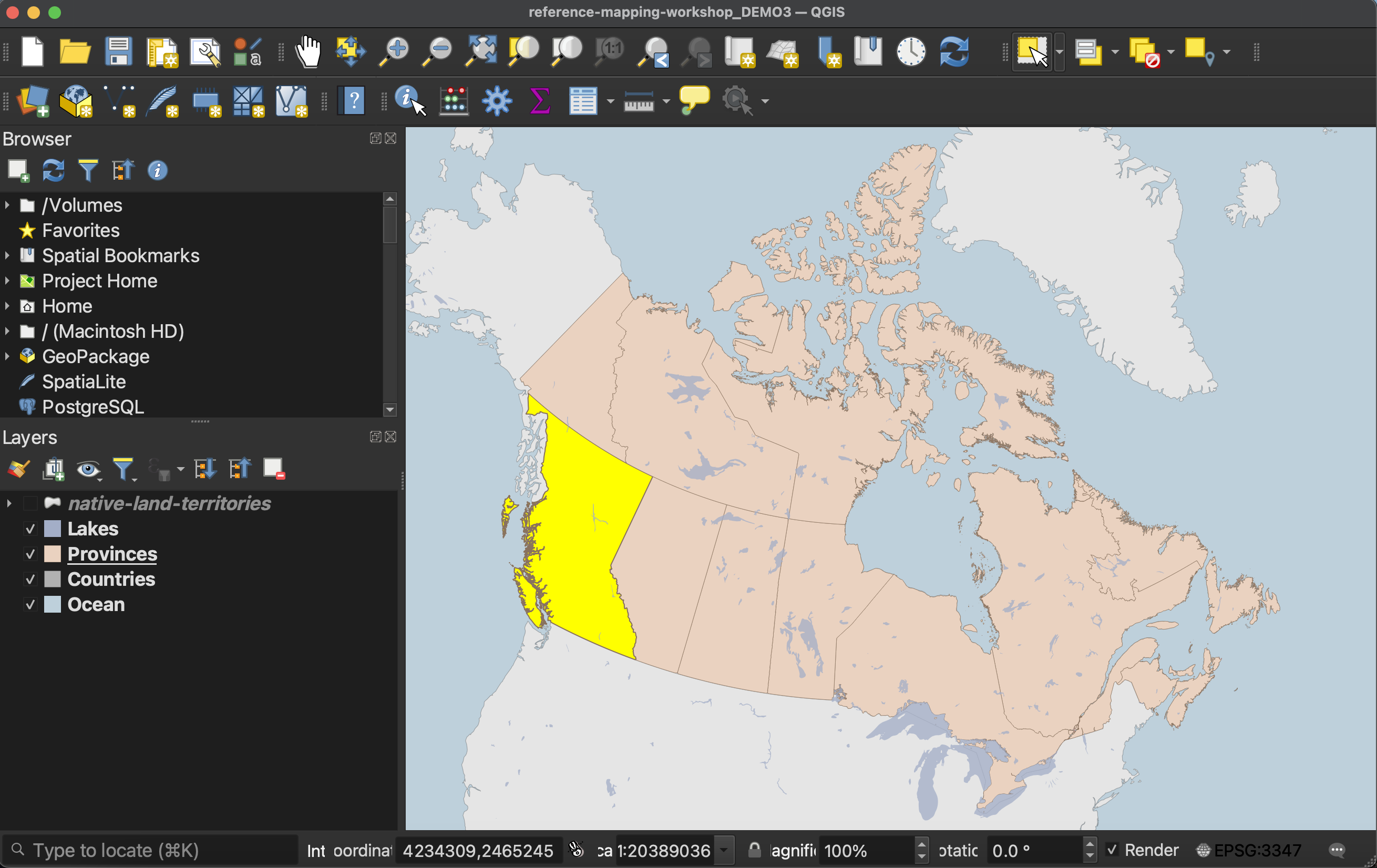Open the Processing Toolbox gear icon

coord(496,101)
